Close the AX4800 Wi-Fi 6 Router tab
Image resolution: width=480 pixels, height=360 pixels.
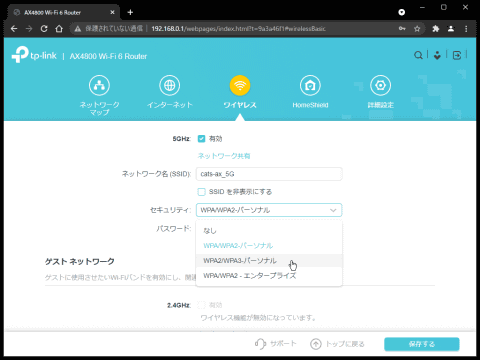tap(112, 12)
